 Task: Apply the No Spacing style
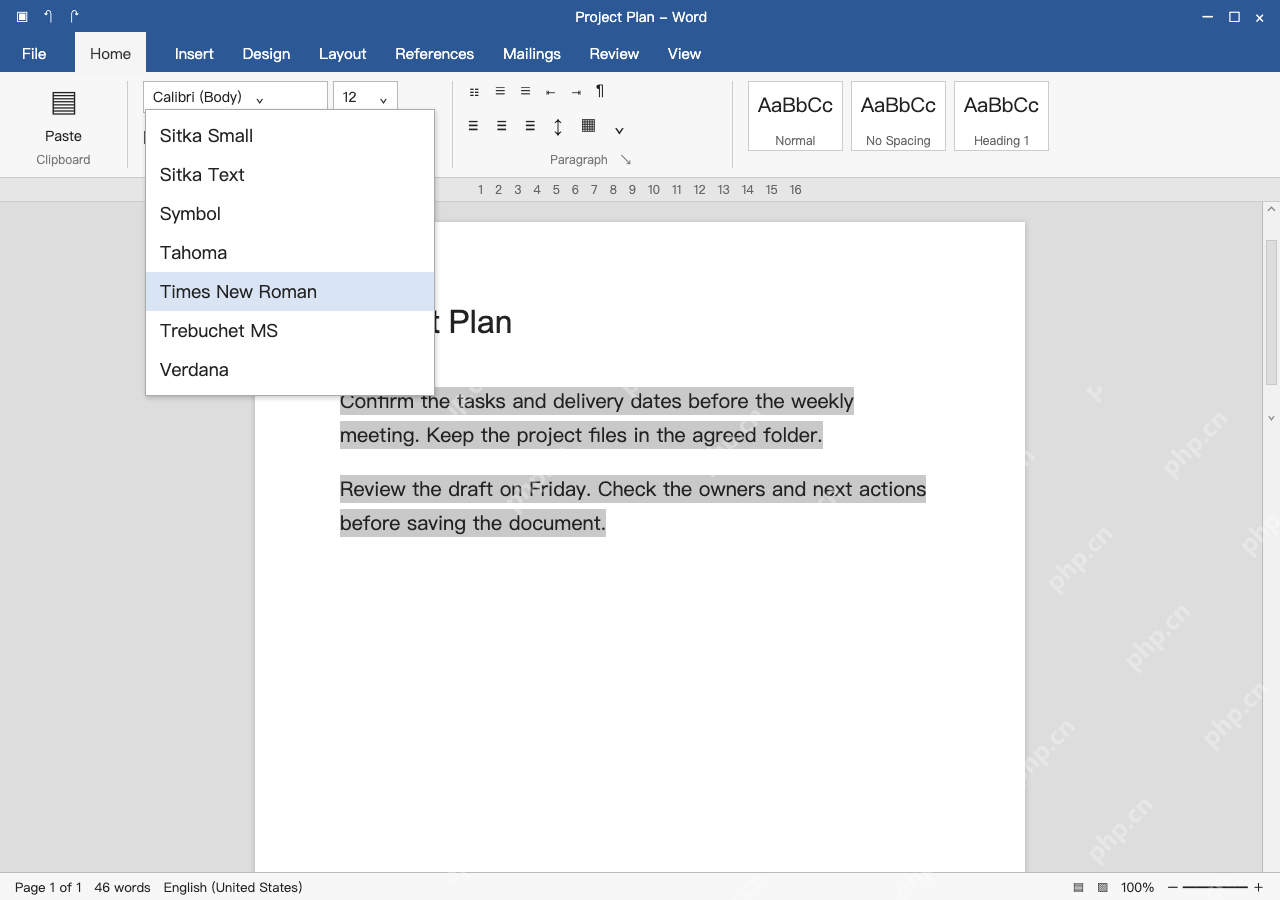(898, 116)
